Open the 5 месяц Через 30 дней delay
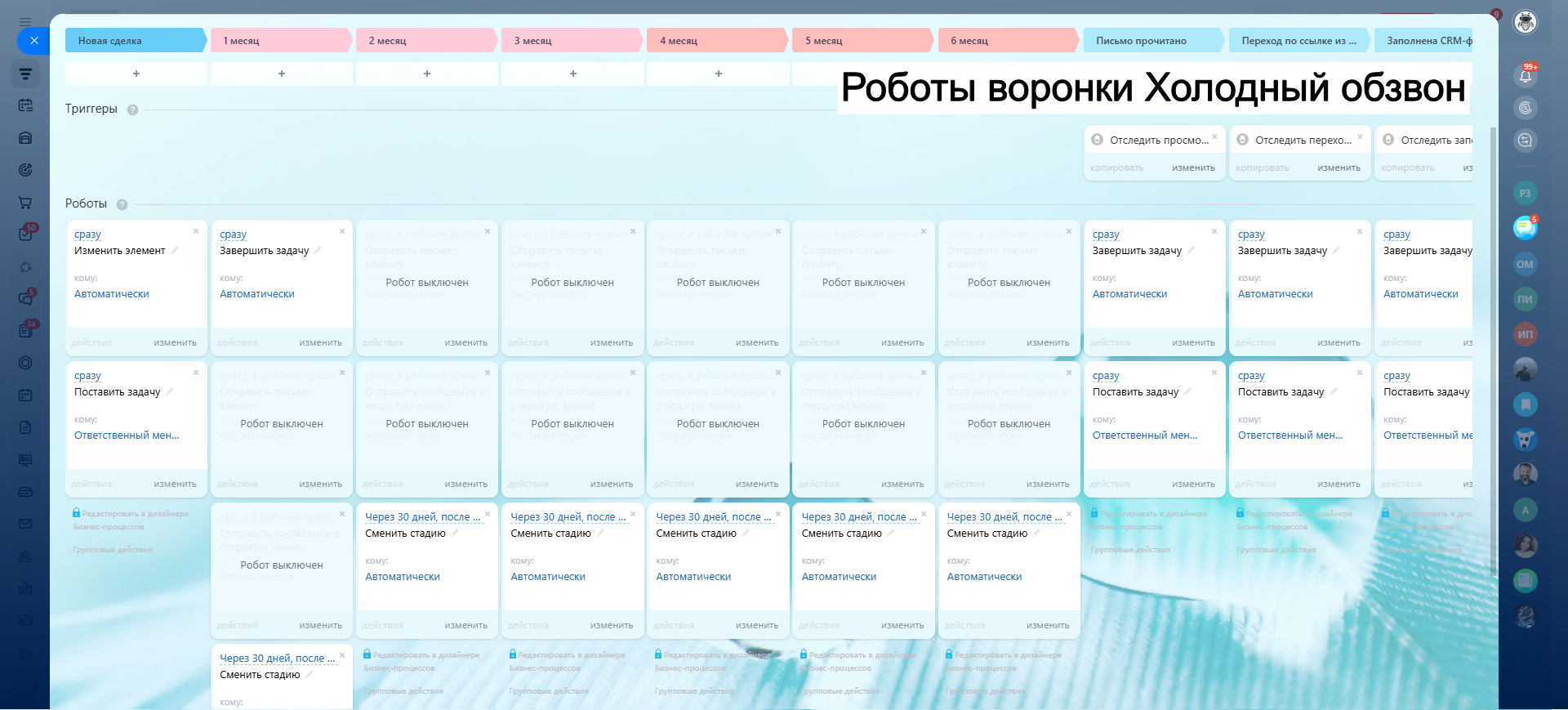The height and width of the screenshot is (710, 1568). [859, 517]
